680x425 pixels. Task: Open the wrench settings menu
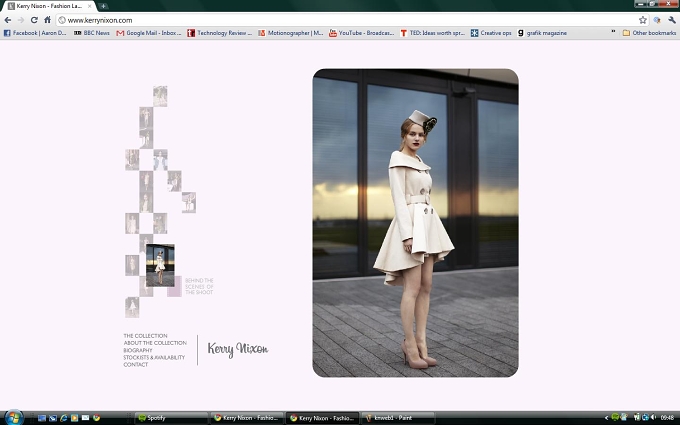coord(672,20)
